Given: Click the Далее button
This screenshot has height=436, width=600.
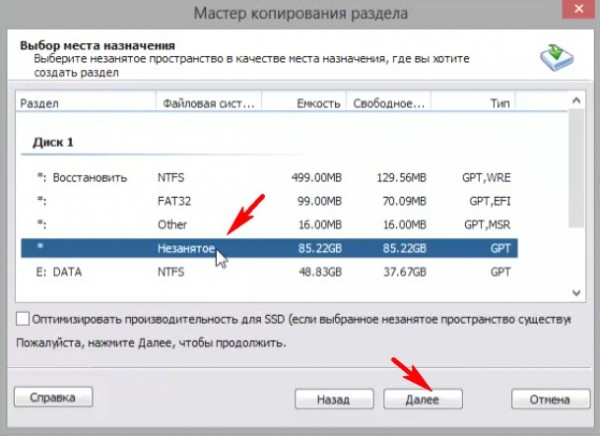Looking at the screenshot, I should (423, 399).
